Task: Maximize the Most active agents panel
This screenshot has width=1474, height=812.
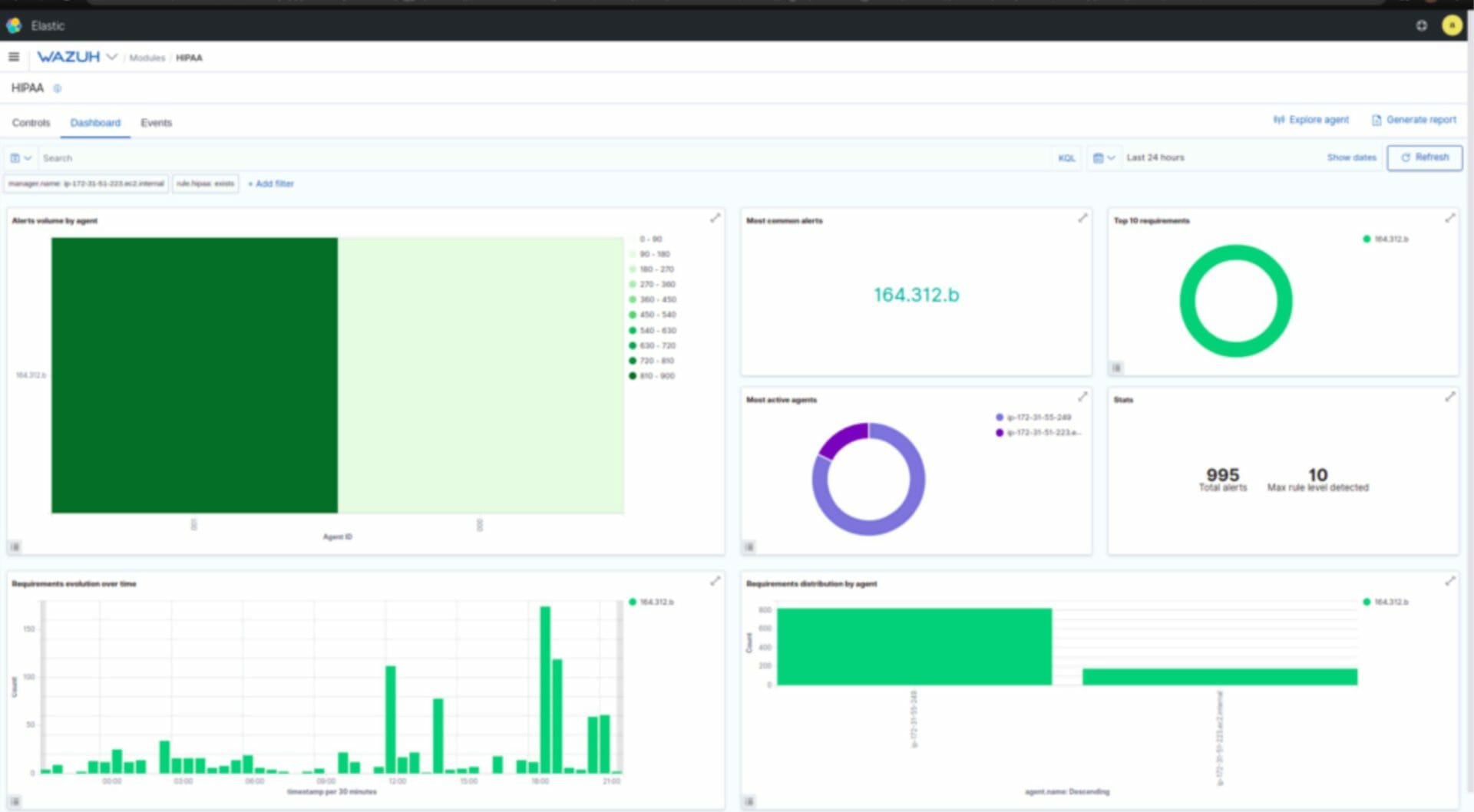Action: click(x=1082, y=397)
